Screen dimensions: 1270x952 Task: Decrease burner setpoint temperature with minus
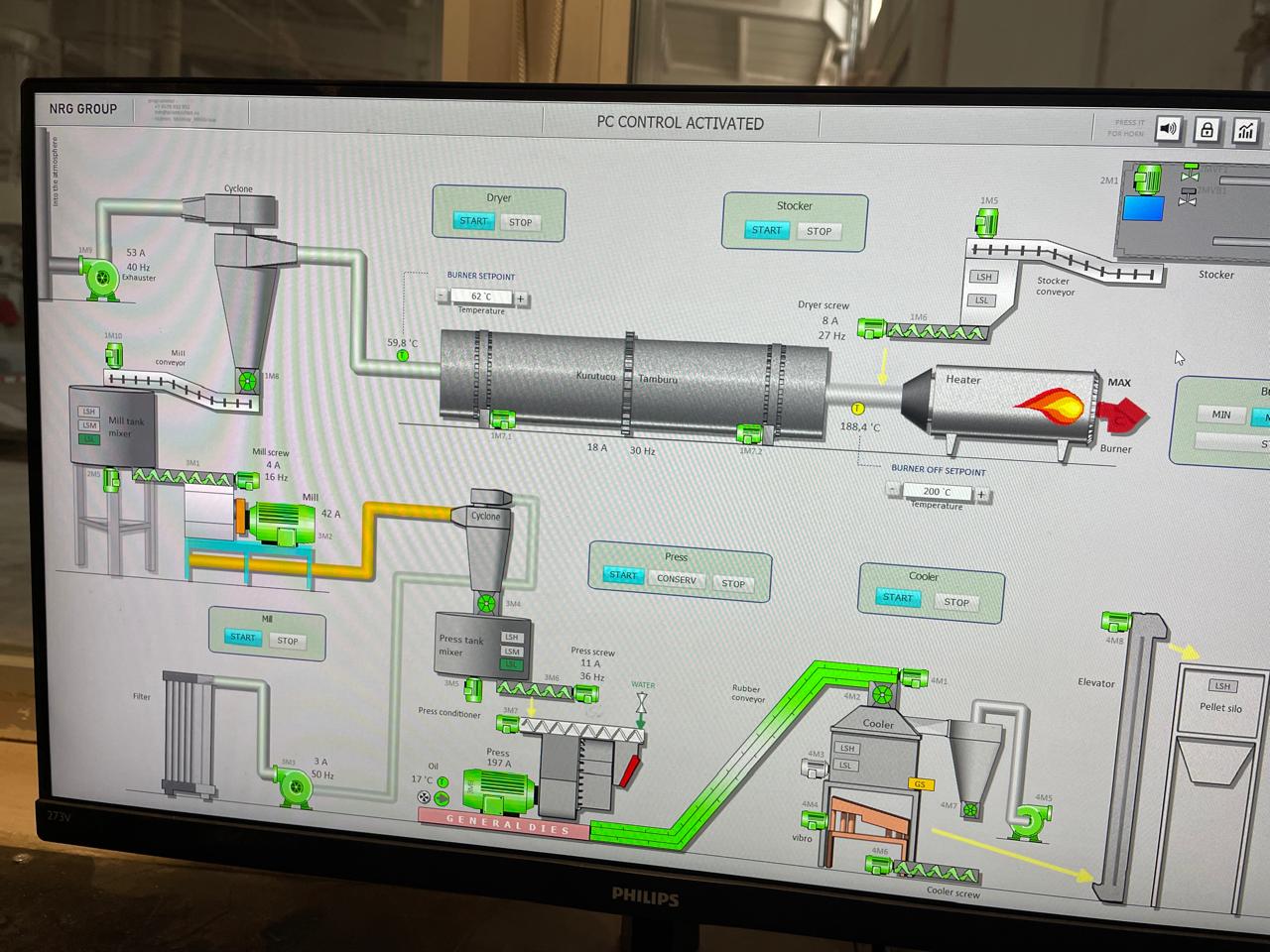point(442,296)
